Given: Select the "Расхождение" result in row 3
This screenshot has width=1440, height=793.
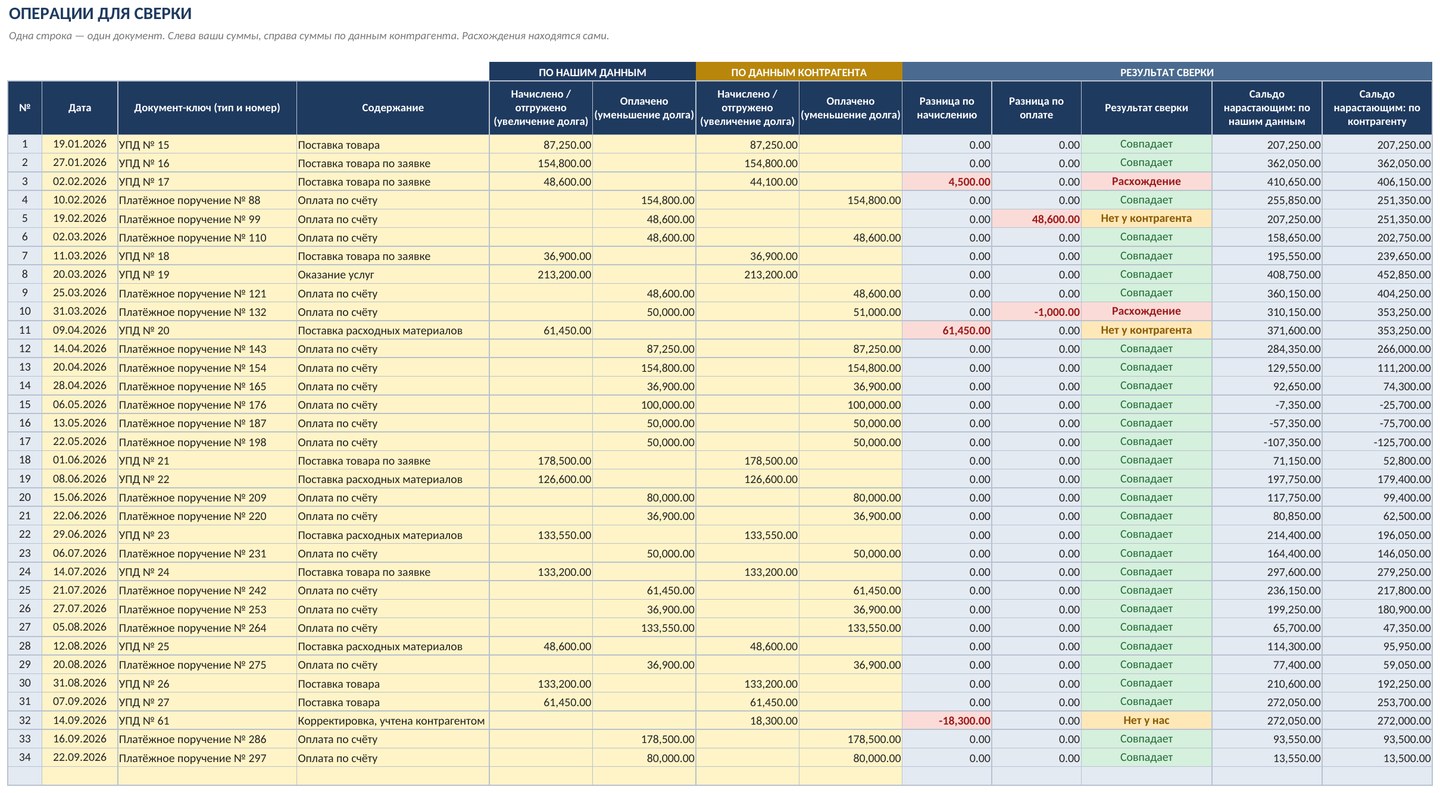Looking at the screenshot, I should [x=1146, y=182].
